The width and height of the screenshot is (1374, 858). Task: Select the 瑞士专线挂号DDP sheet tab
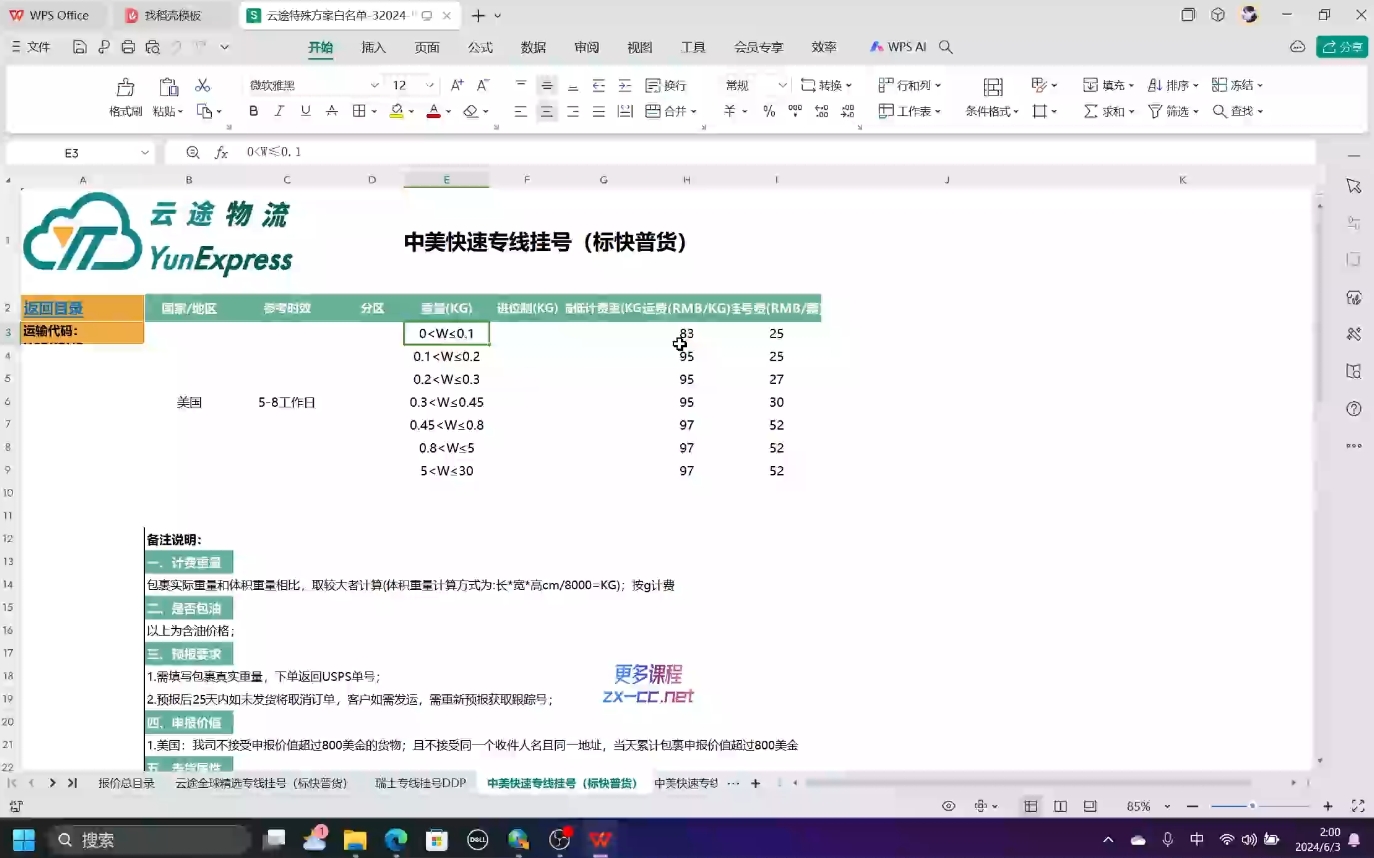click(x=420, y=783)
